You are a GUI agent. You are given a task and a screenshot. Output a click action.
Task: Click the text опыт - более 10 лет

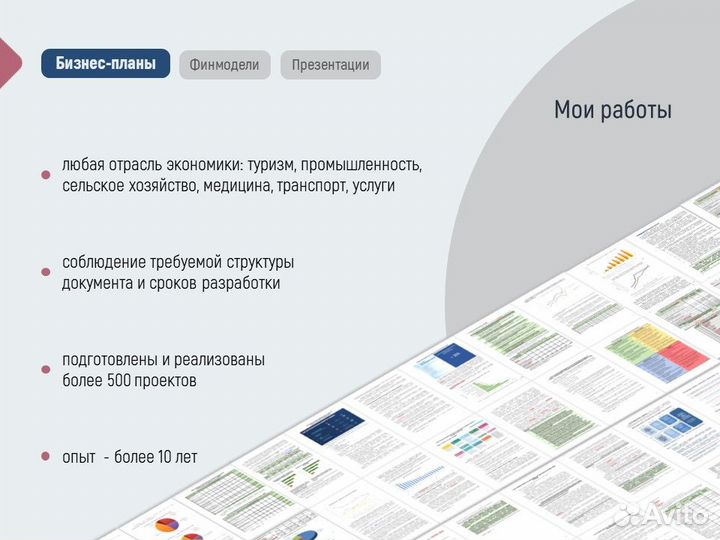(x=129, y=457)
